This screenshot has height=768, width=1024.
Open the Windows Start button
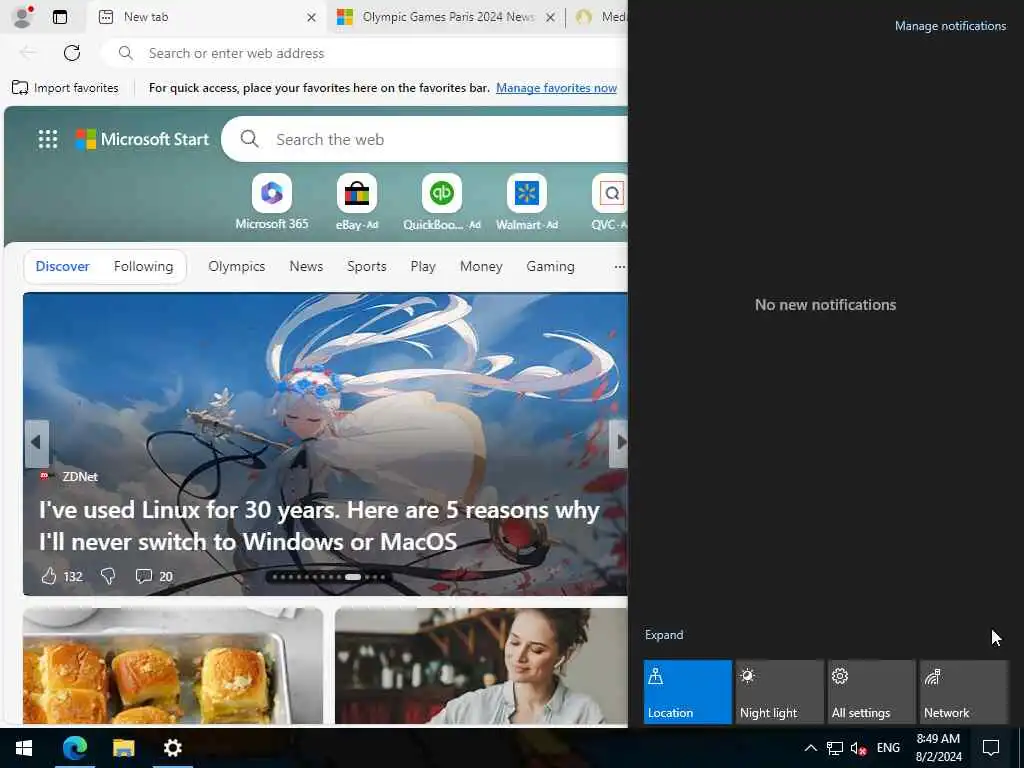click(24, 748)
